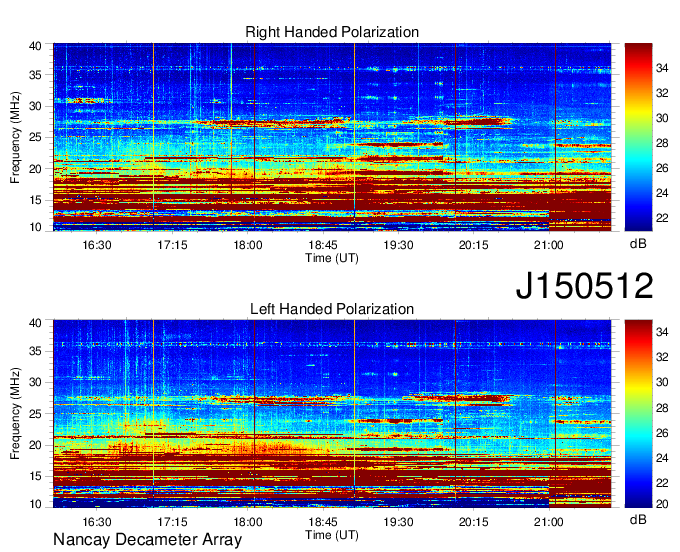Click the 25 MHz tick on Right Handed plot
The height and width of the screenshot is (552, 680).
(35, 137)
